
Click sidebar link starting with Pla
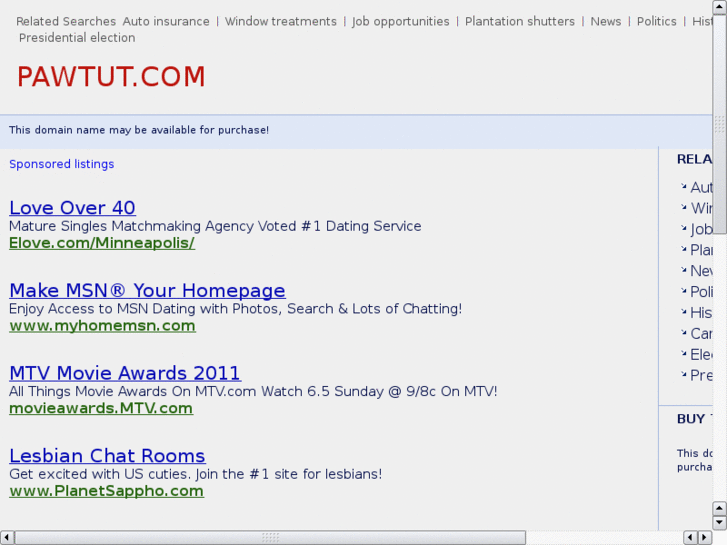(x=701, y=250)
